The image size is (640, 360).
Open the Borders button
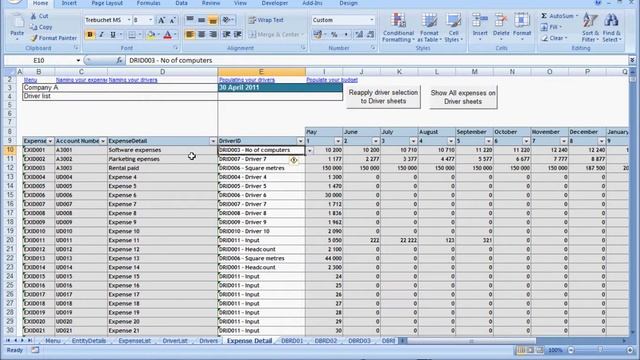point(132,35)
